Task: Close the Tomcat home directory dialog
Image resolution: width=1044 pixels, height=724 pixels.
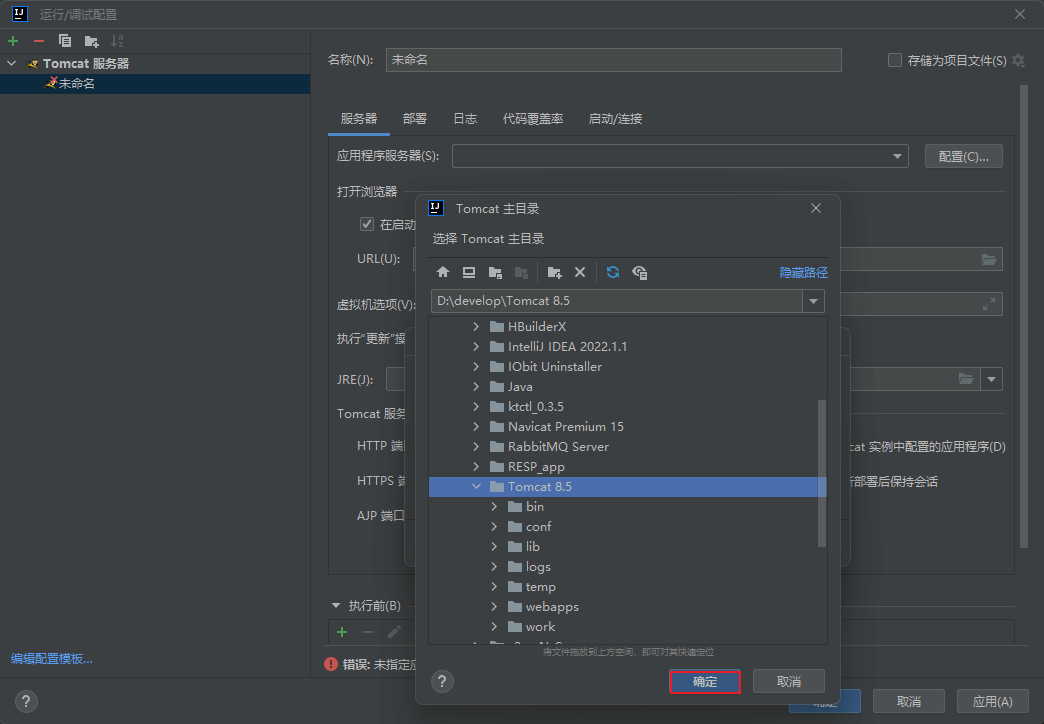Action: [816, 208]
